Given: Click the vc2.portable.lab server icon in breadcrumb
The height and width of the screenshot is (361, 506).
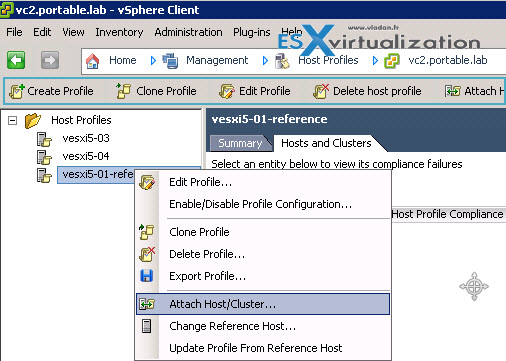Looking at the screenshot, I should pos(392,61).
